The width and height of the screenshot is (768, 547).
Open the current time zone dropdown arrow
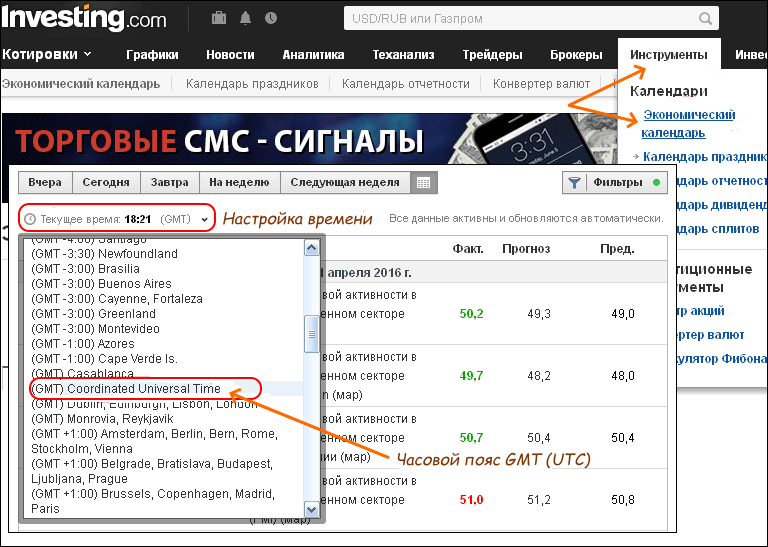click(204, 219)
